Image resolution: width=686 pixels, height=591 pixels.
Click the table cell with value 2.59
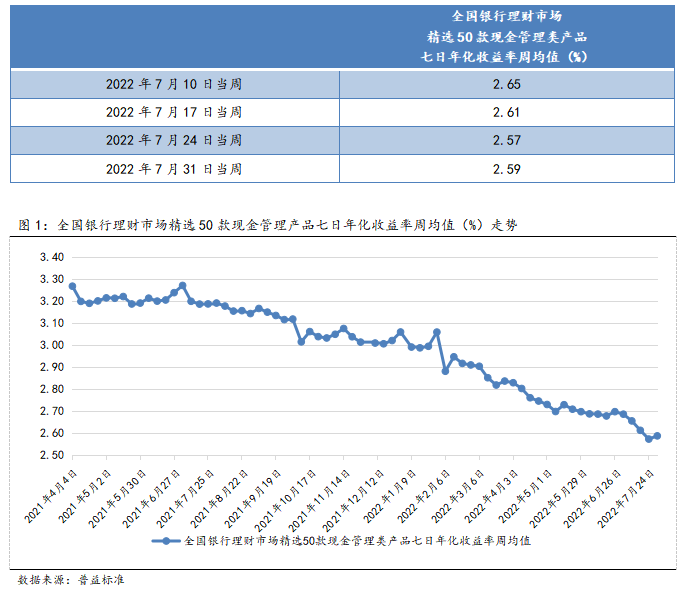507,169
